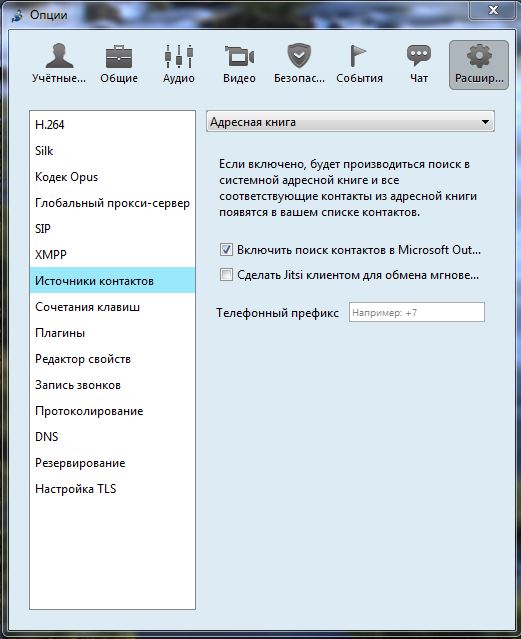Screen dimensions: 521x639
Task: Click the dropdown arrow beside Адресная книга
Action: pos(485,122)
